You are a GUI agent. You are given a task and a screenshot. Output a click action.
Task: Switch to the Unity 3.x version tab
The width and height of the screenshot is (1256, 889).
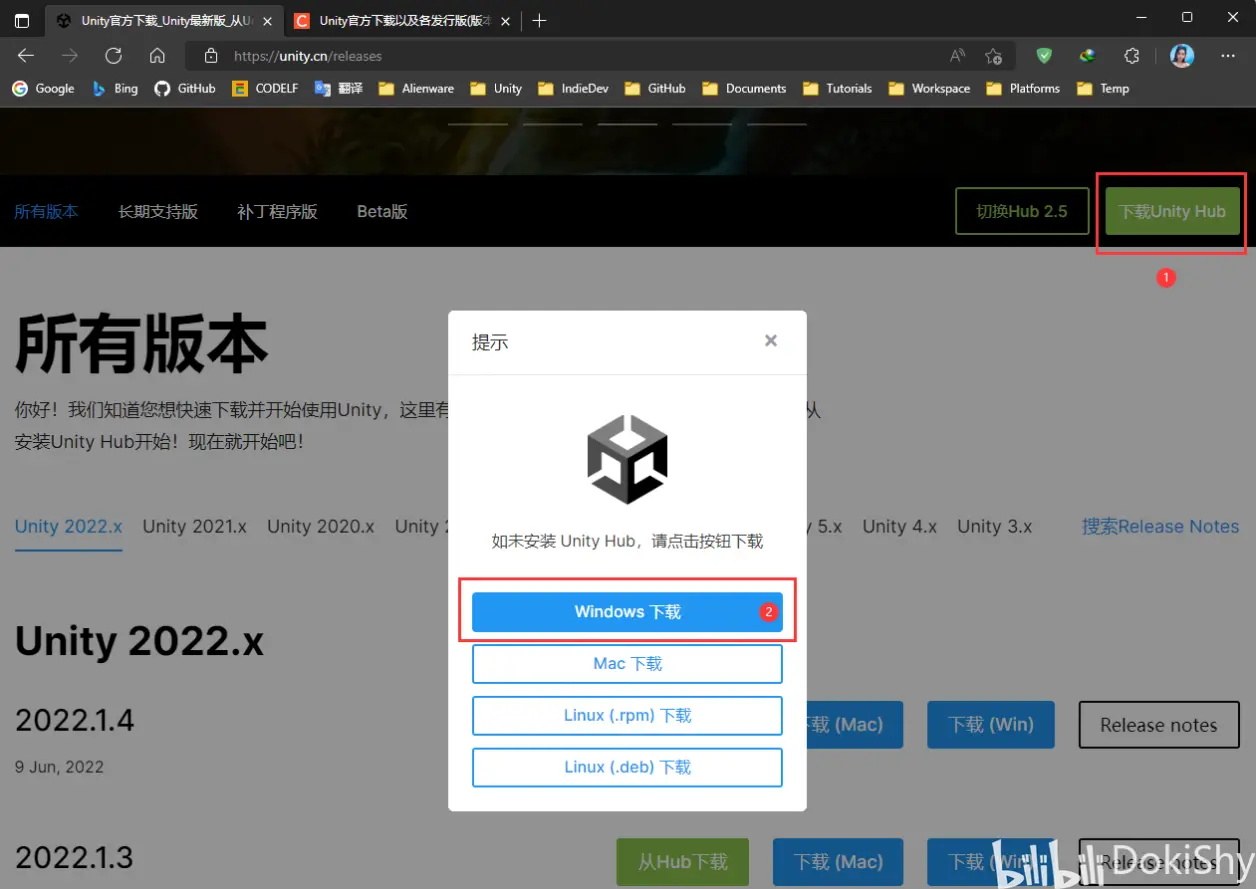[995, 526]
